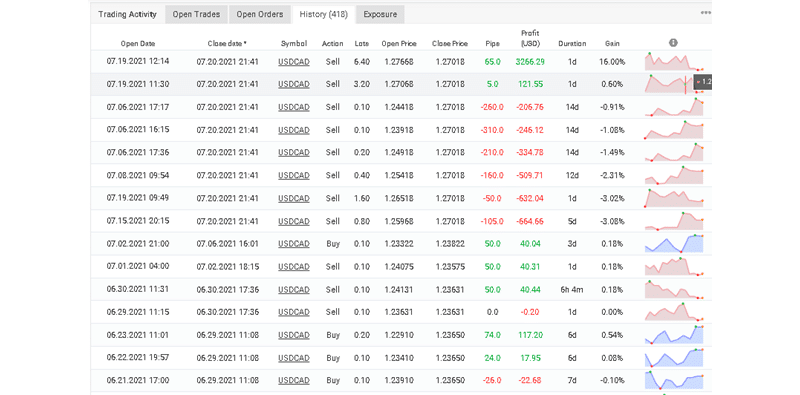
Task: Select the History (418) tab
Action: [323, 14]
